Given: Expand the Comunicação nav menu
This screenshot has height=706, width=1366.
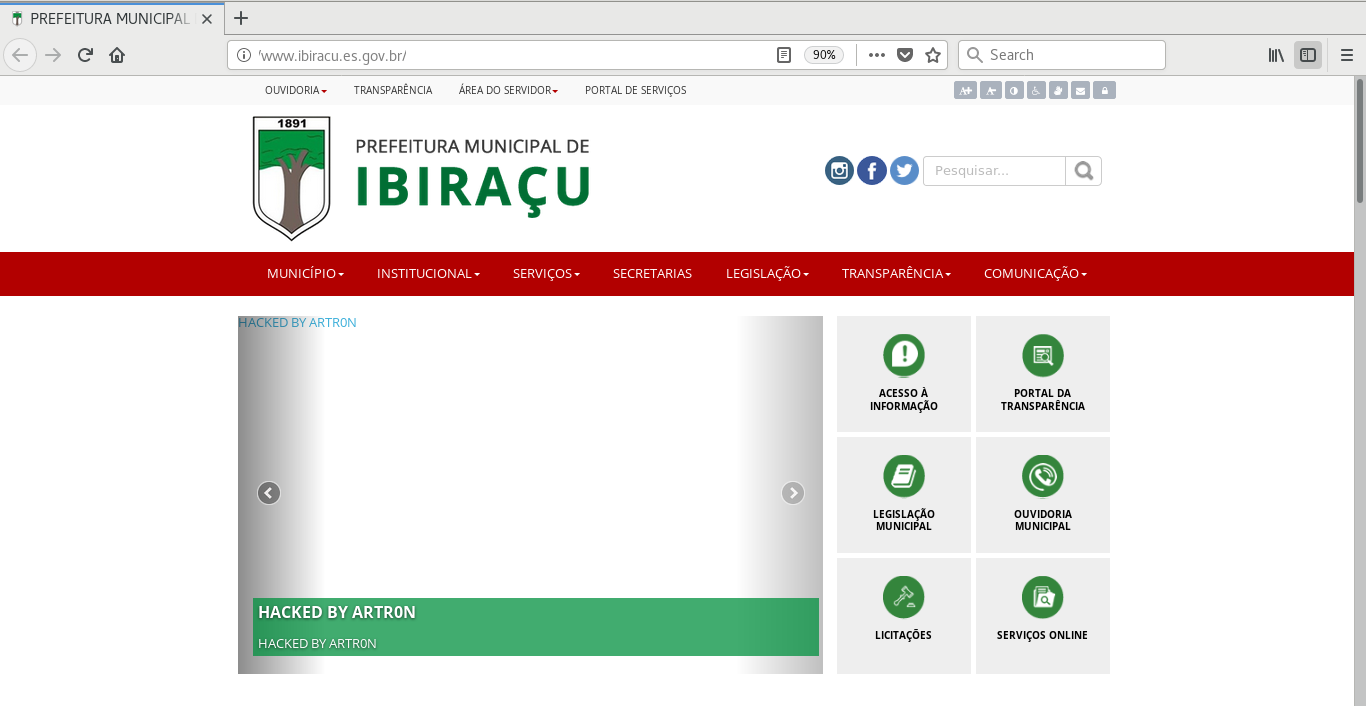Looking at the screenshot, I should 1035,274.
